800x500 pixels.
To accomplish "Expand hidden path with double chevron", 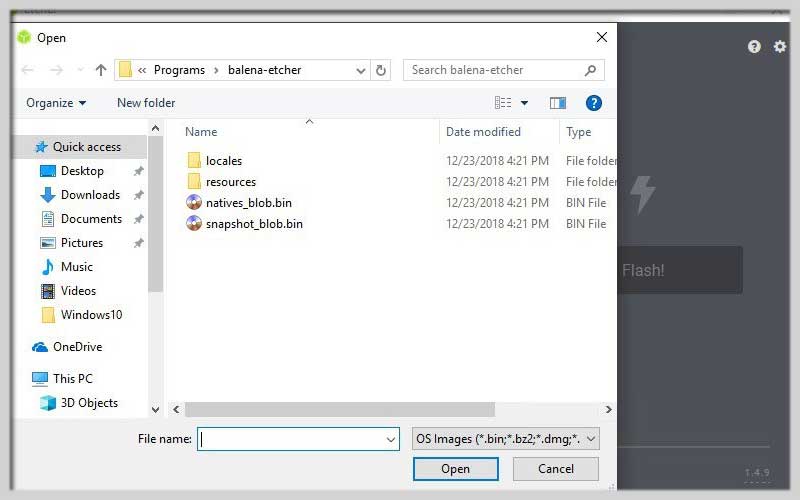I will [x=142, y=70].
